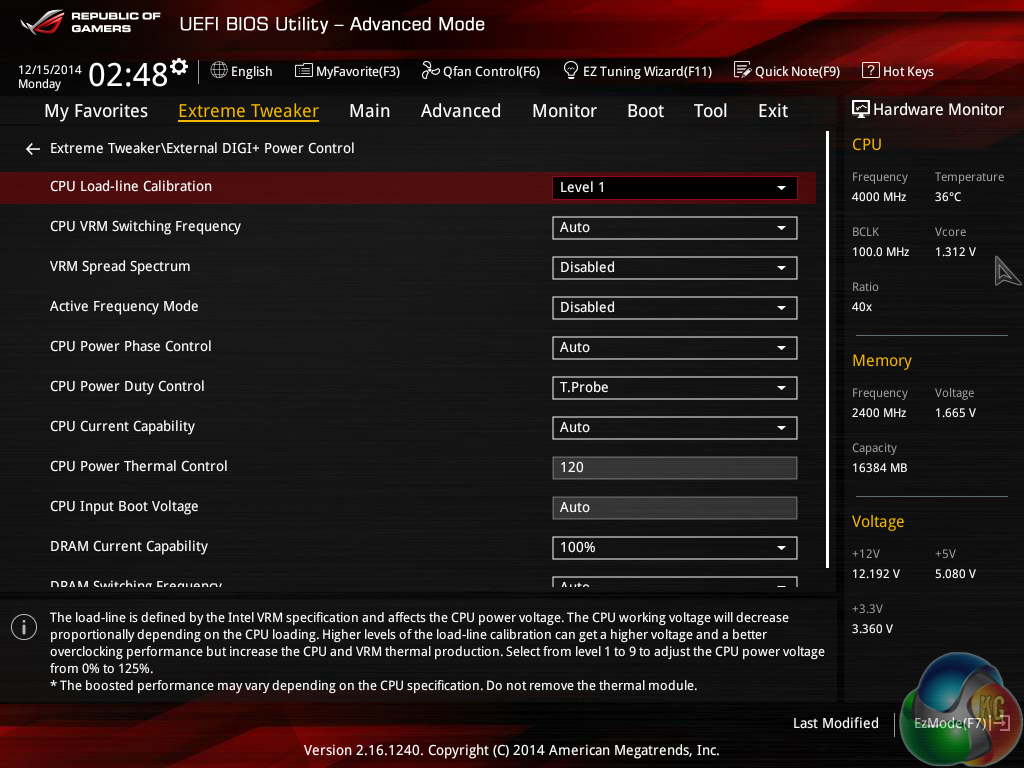Click the 02:48 clock display
This screenshot has width=1024, height=768.
pos(128,74)
